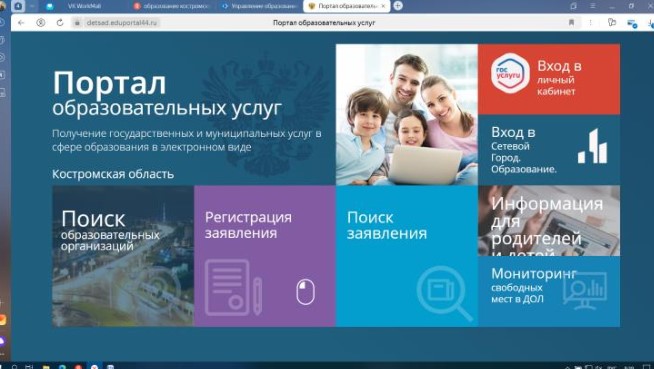The image size is (654, 369).
Task: Open the blue Поиск заявления tile
Action: 407,256
